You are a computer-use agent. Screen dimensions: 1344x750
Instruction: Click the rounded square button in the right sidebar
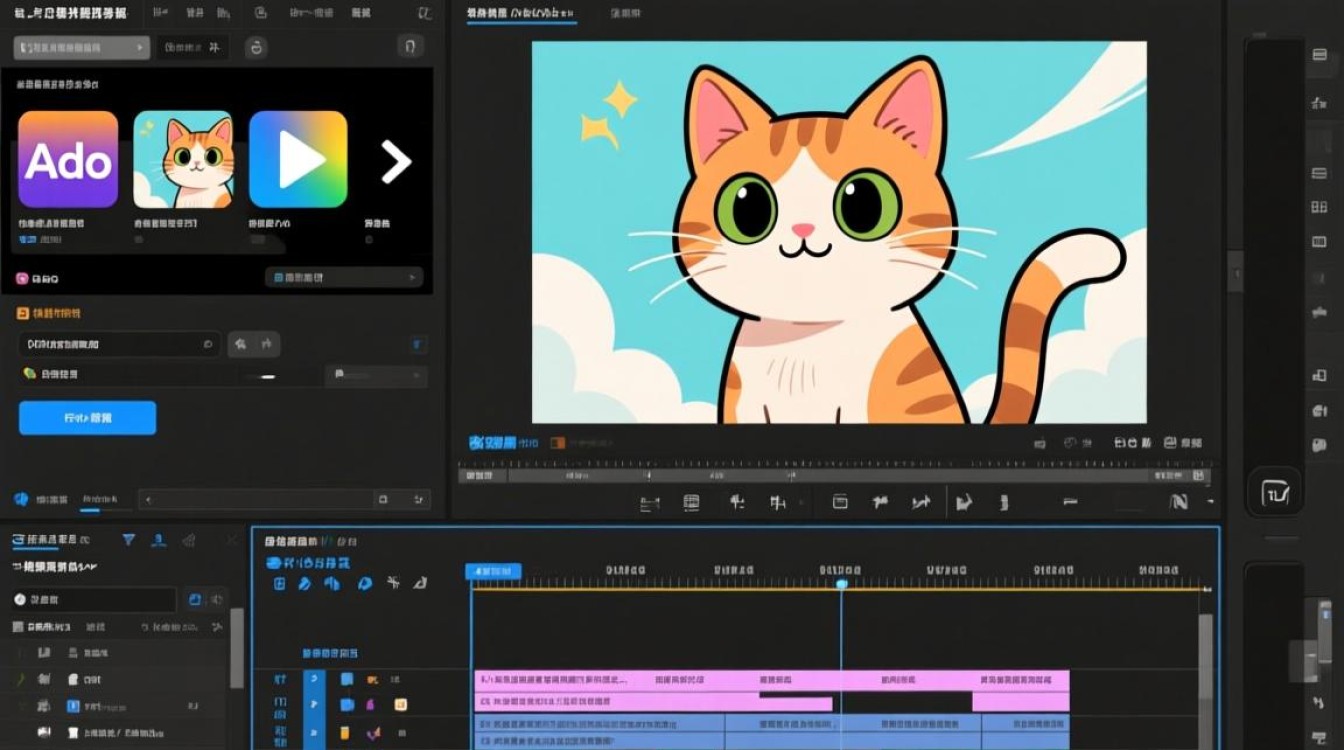pyautogui.click(x=1275, y=491)
